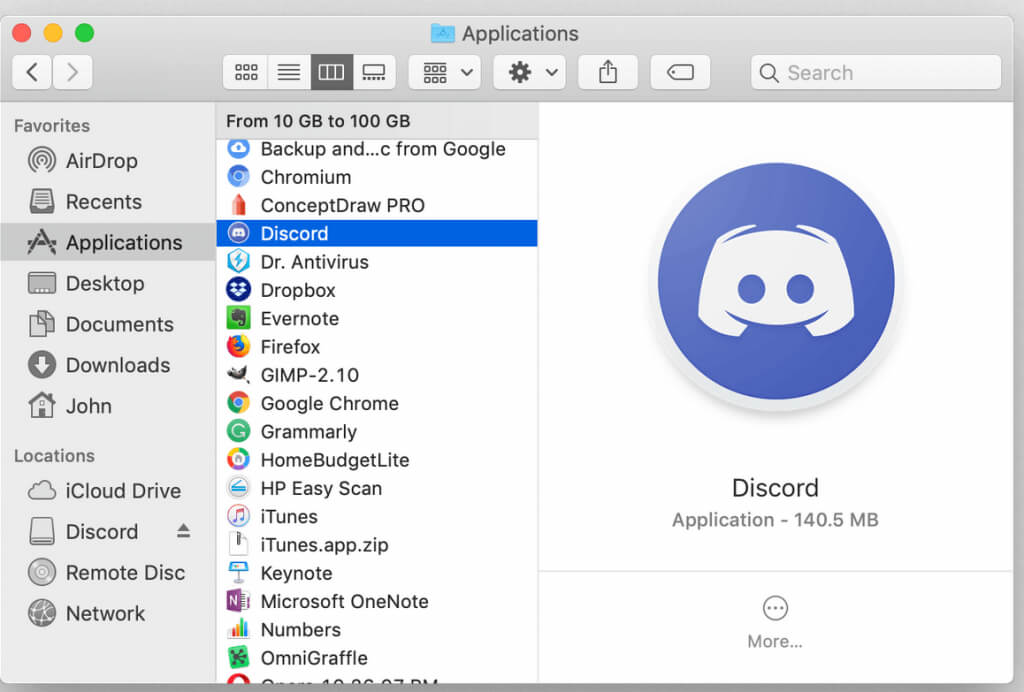Open AirDrop in the sidebar
The height and width of the screenshot is (692, 1024).
(101, 161)
